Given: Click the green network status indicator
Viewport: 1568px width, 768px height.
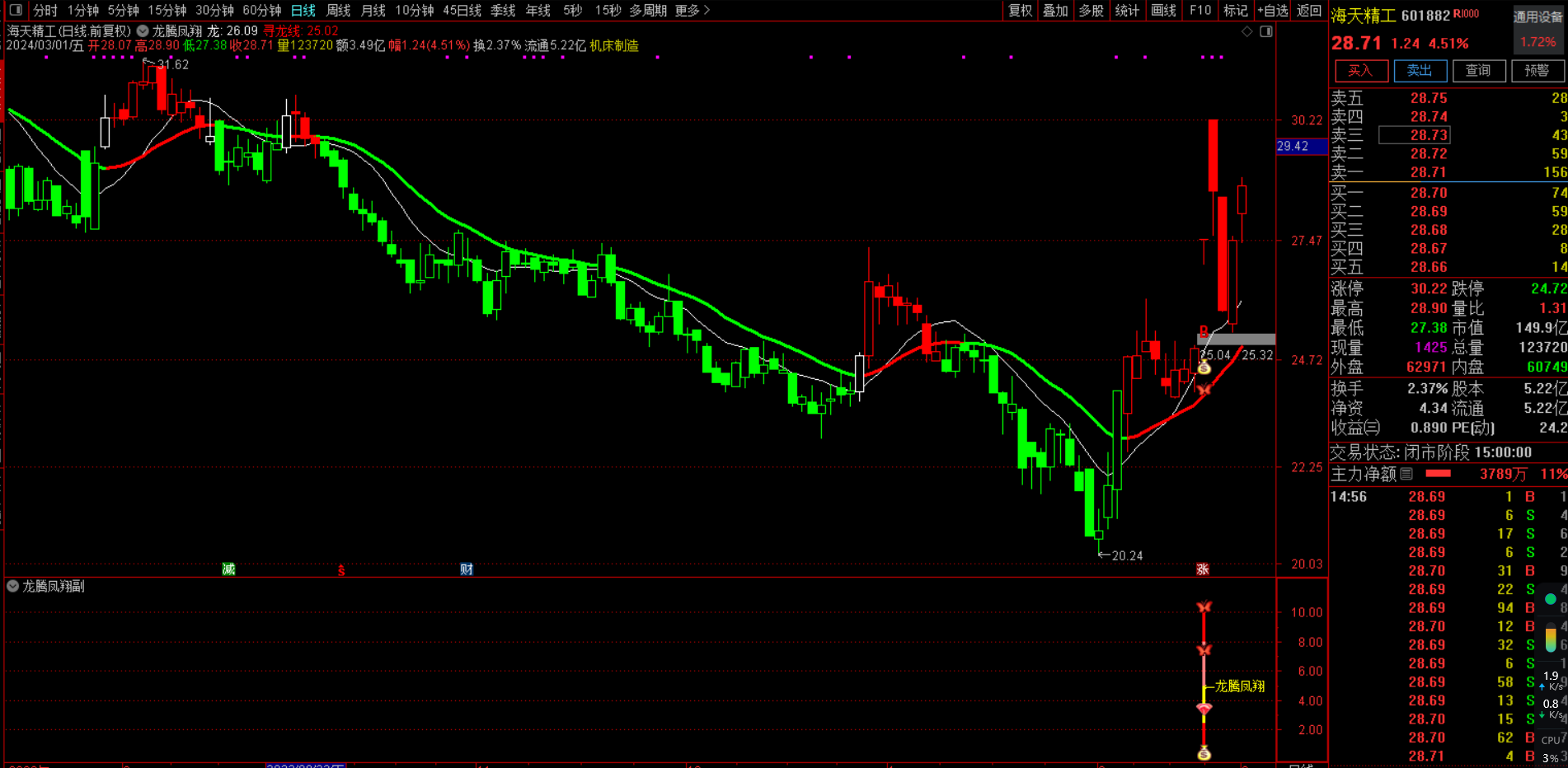Looking at the screenshot, I should [x=1551, y=599].
